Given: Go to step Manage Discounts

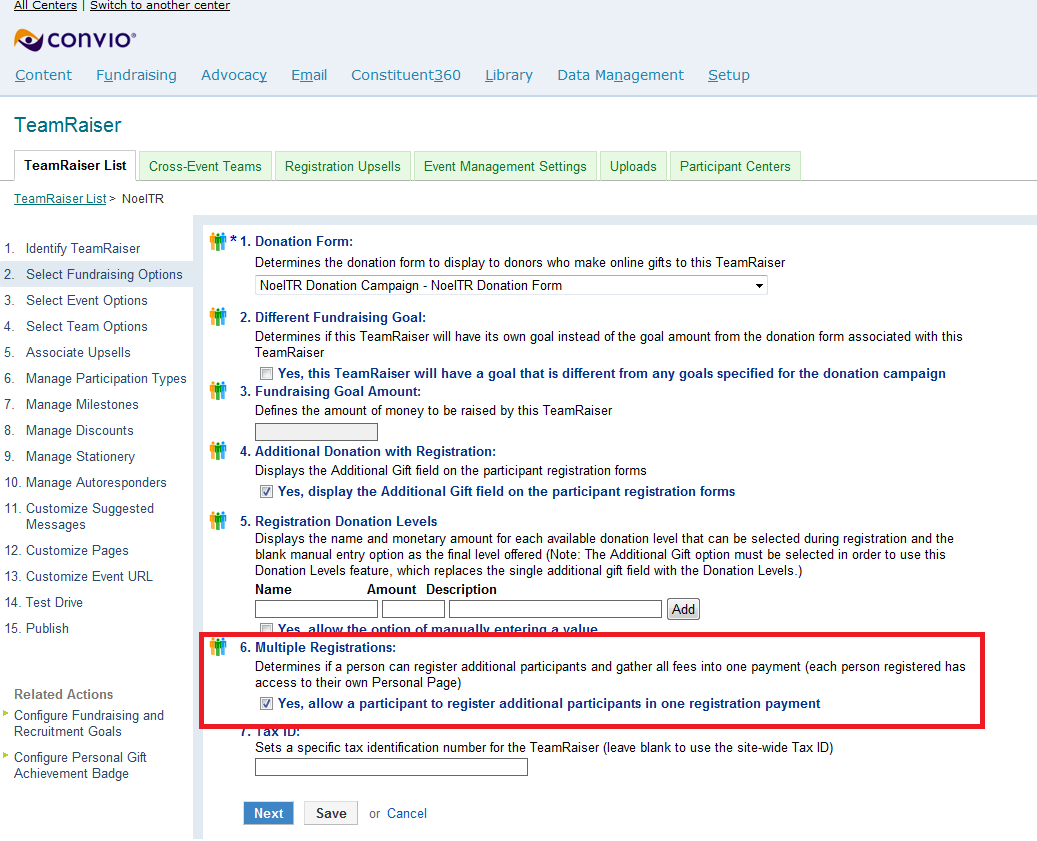Looking at the screenshot, I should point(79,430).
